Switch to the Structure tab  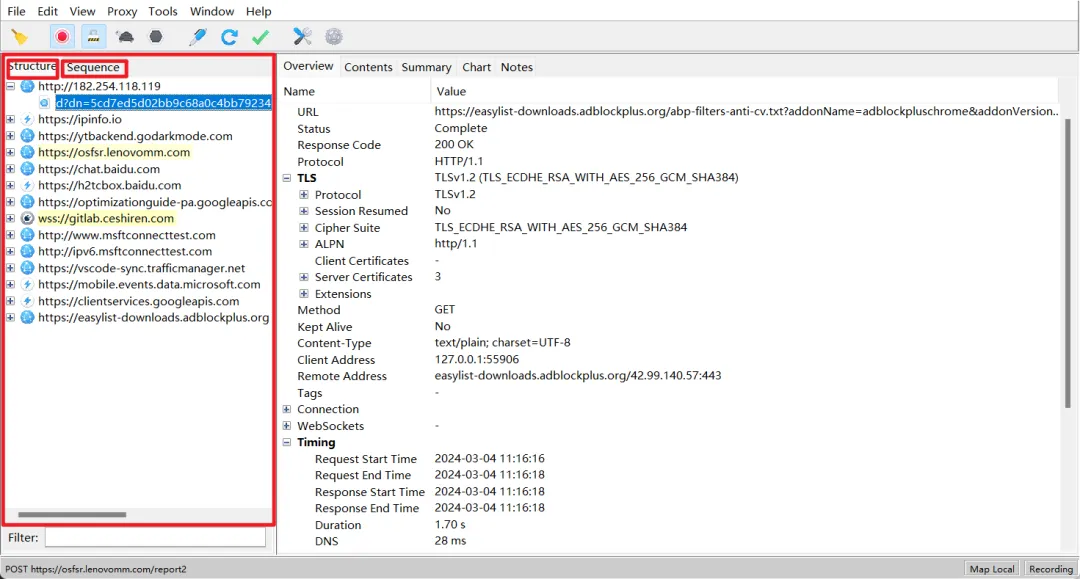(x=32, y=67)
